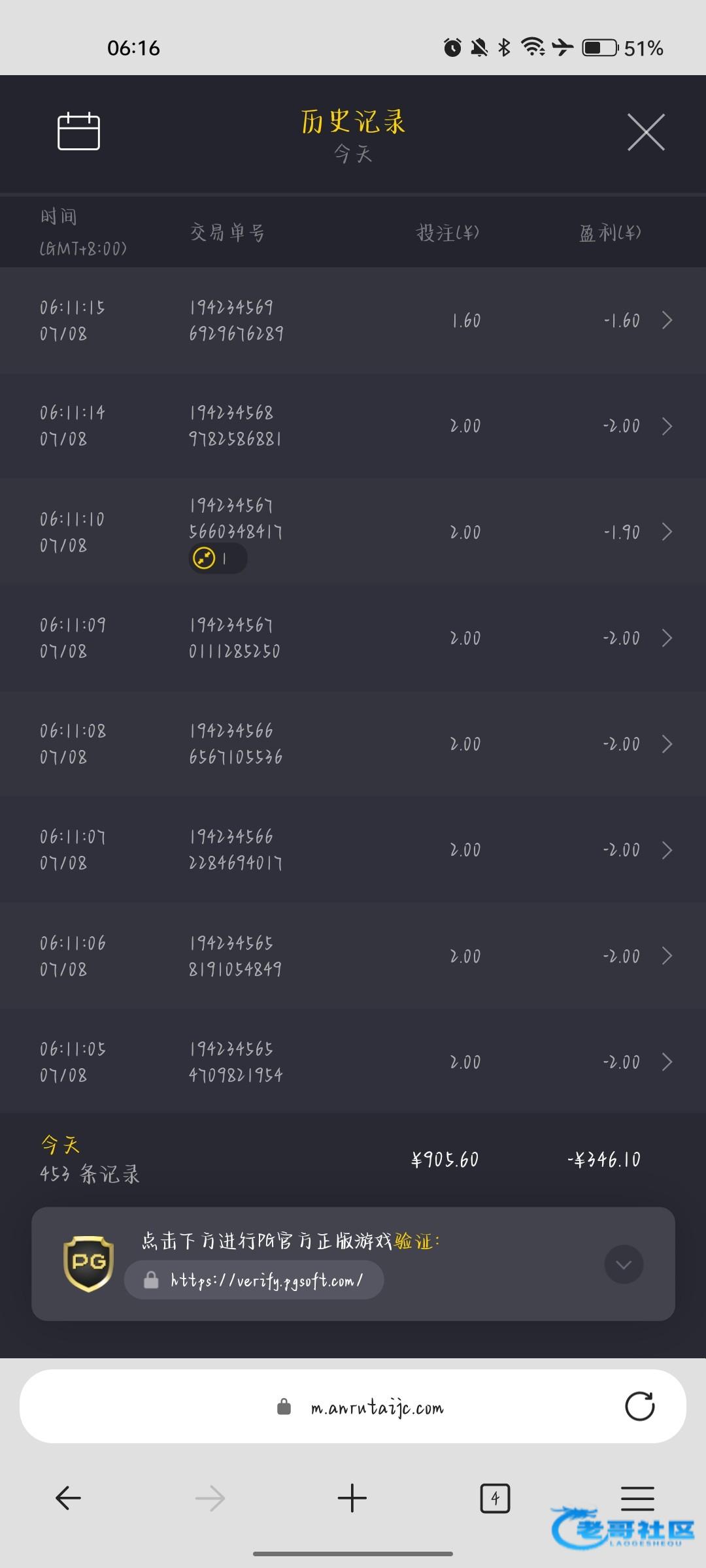Tap the browser forward arrow
Screen dimensions: 706x1568
pos(210,1498)
